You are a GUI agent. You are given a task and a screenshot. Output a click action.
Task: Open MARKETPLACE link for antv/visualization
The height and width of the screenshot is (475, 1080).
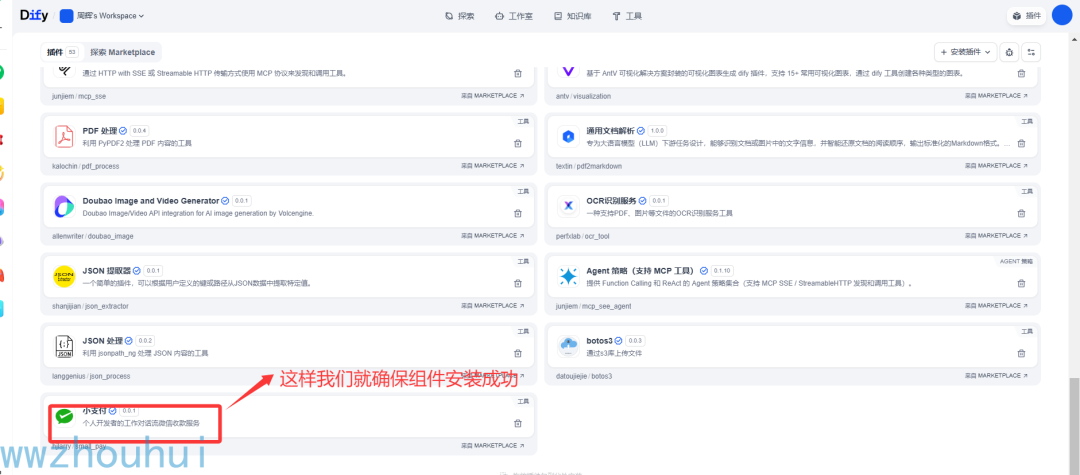click(997, 96)
